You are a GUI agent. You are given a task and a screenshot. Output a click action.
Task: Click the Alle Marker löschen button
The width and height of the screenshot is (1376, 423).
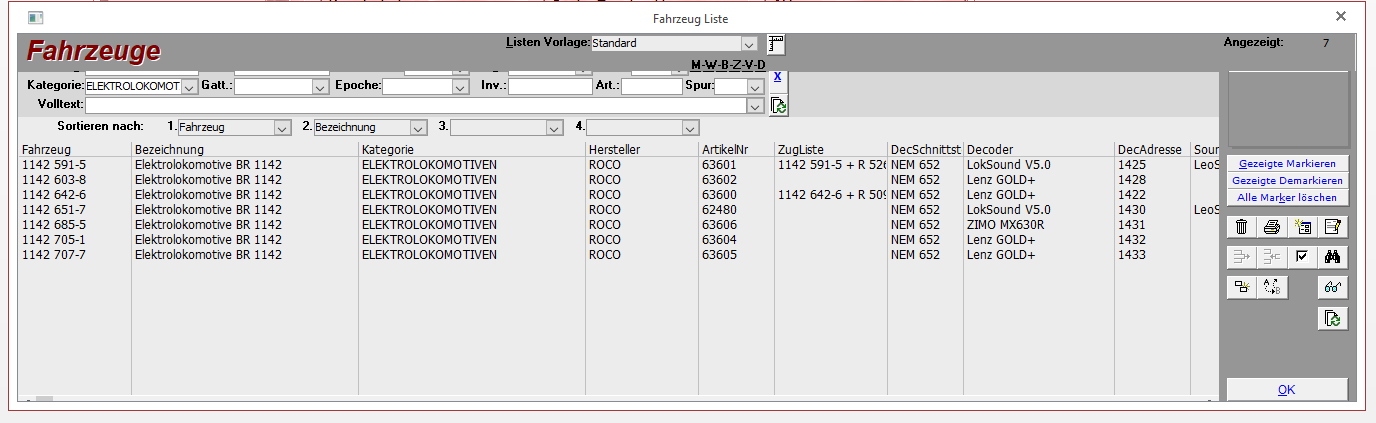tap(1287, 197)
